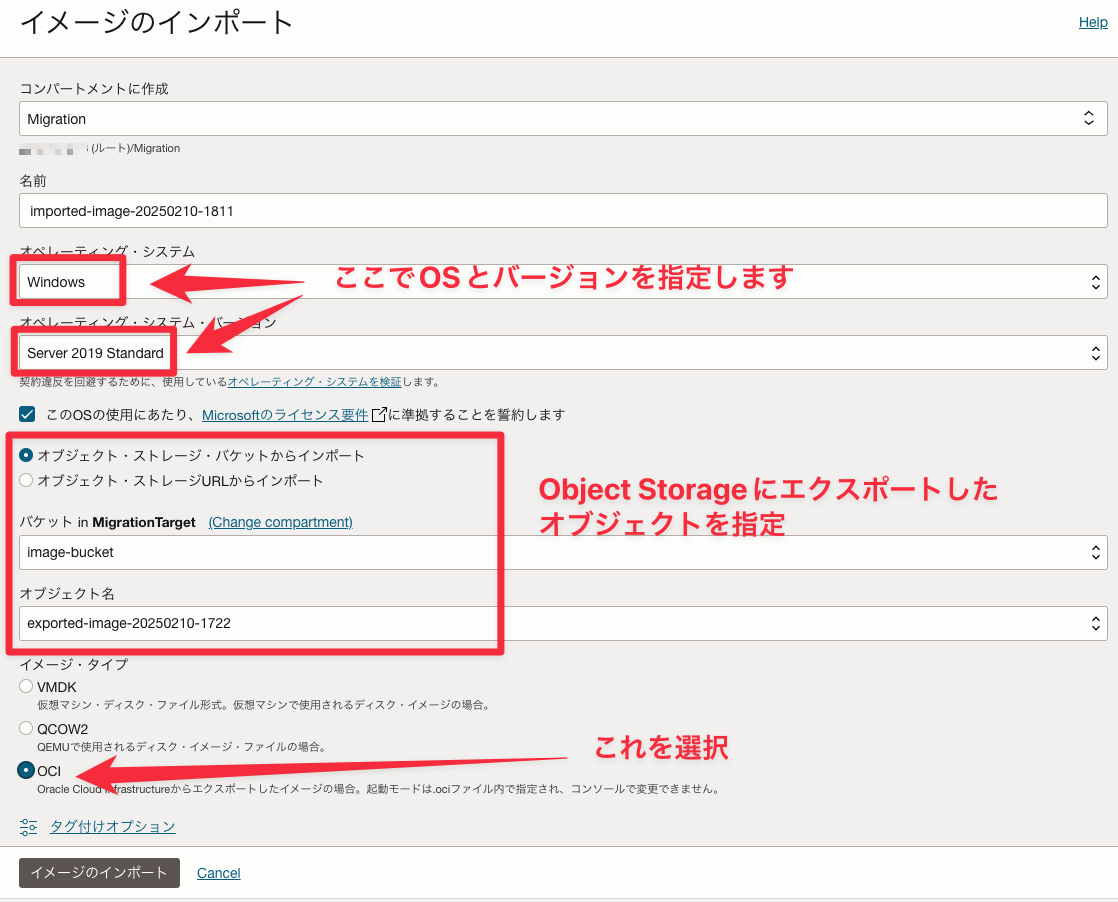Toggle the Microsoft license compliance checkbox
The width and height of the screenshot is (1118, 902).
click(x=27, y=414)
